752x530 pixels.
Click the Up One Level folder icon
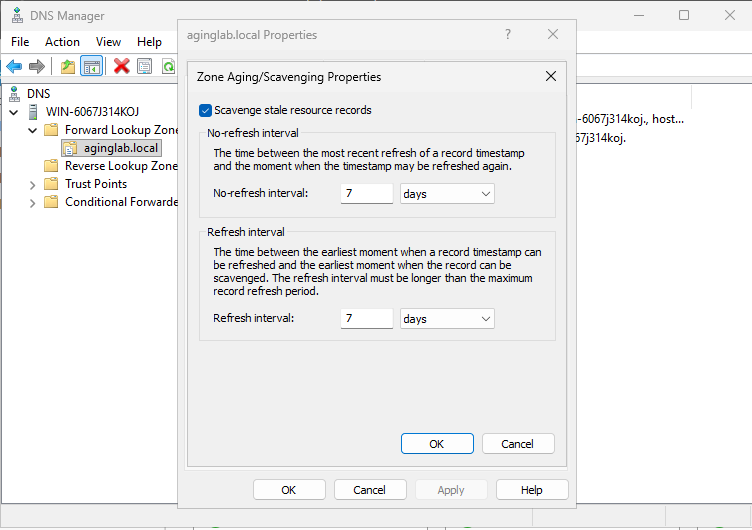click(68, 66)
